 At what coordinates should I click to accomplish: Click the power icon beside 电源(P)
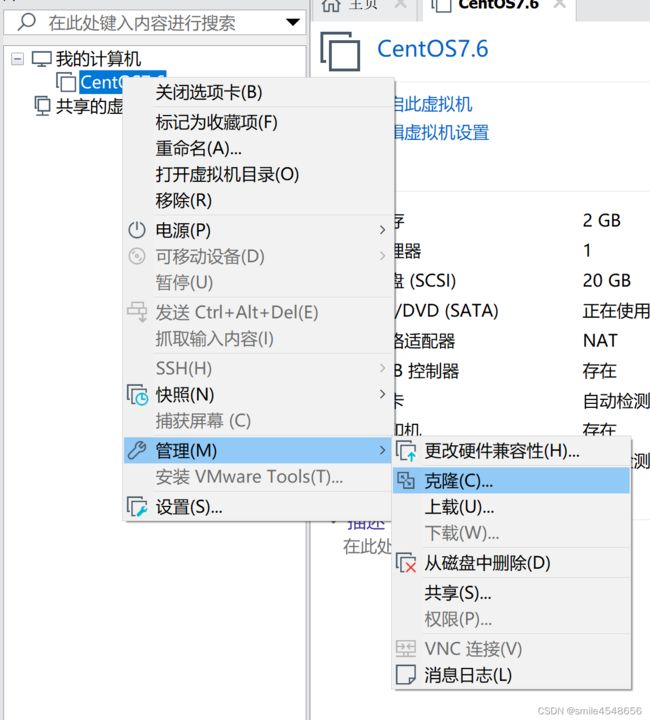pyautogui.click(x=137, y=230)
